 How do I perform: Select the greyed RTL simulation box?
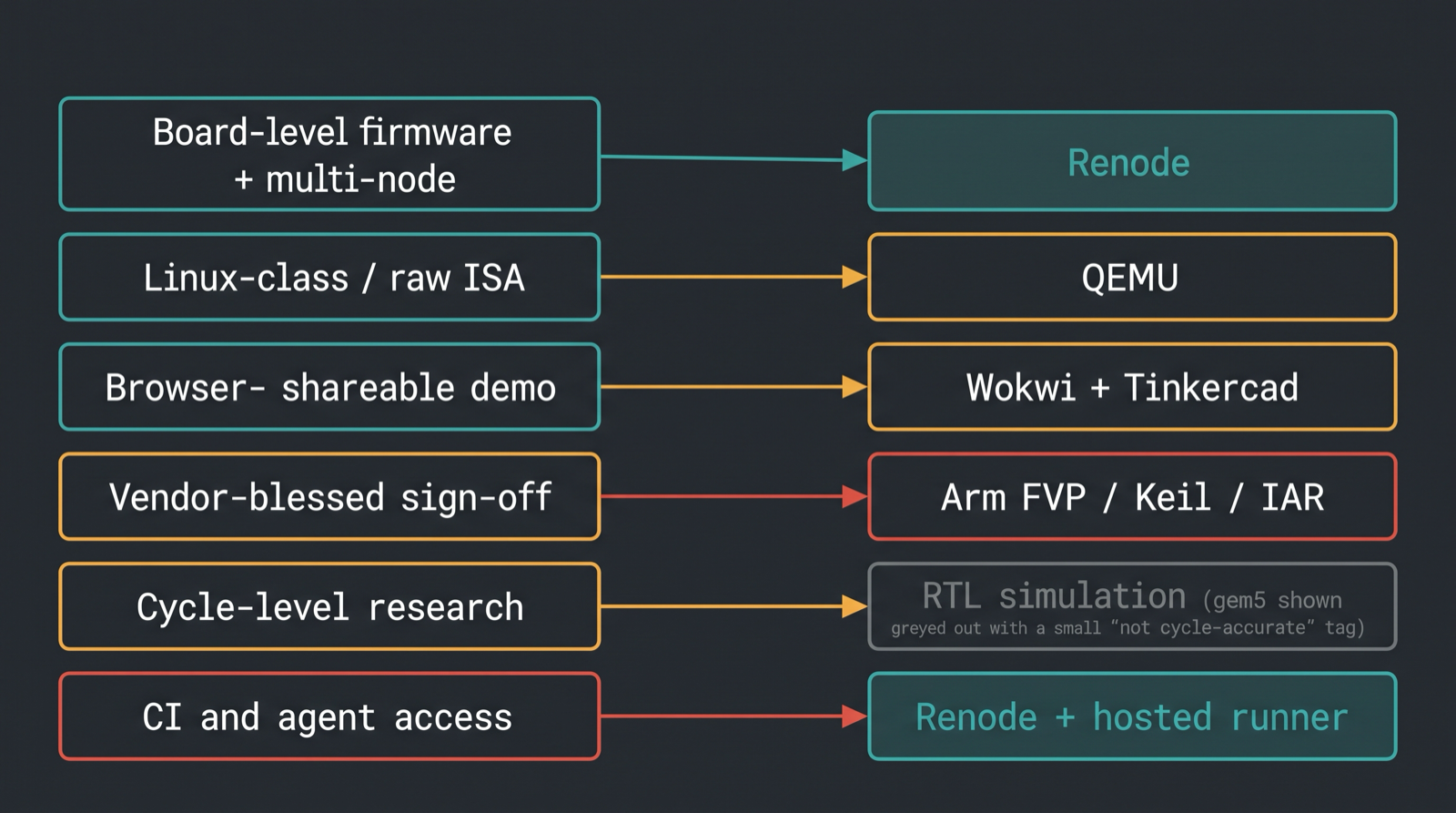1132,606
